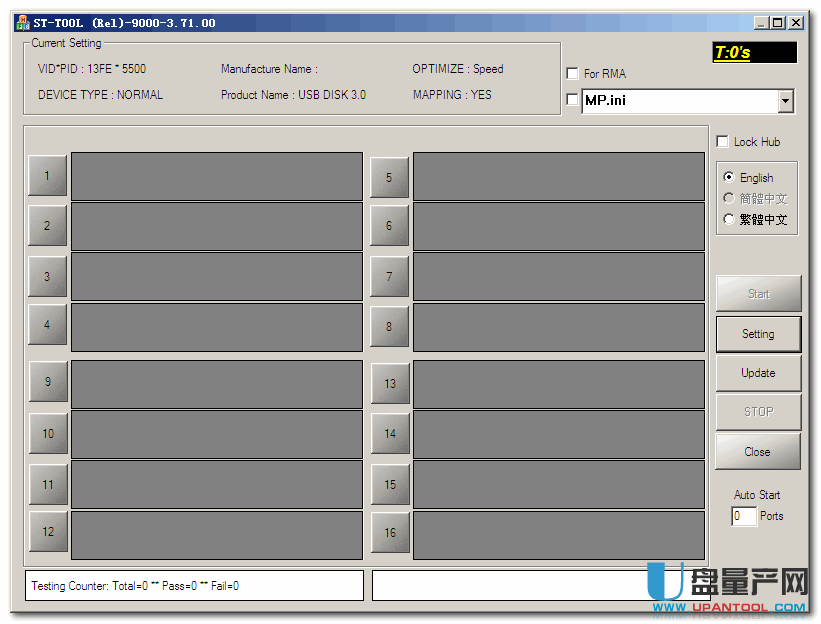Click the ST-TOOL title bar application icon
This screenshot has width=821, height=624.
(22, 22)
